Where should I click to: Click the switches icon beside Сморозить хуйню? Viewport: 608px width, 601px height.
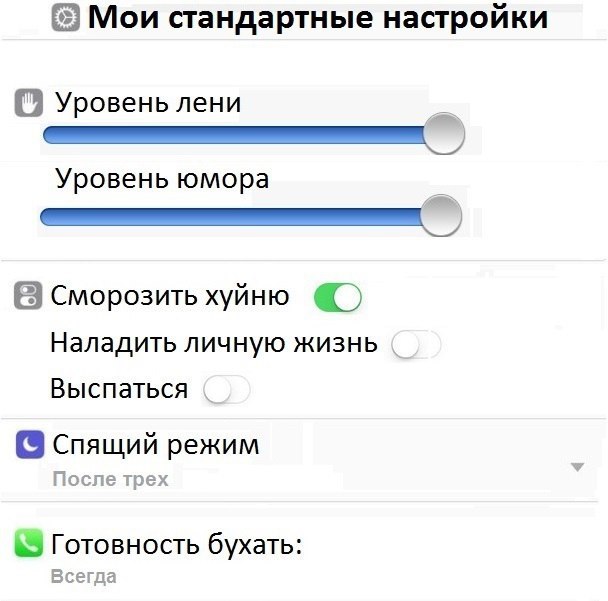(x=29, y=297)
